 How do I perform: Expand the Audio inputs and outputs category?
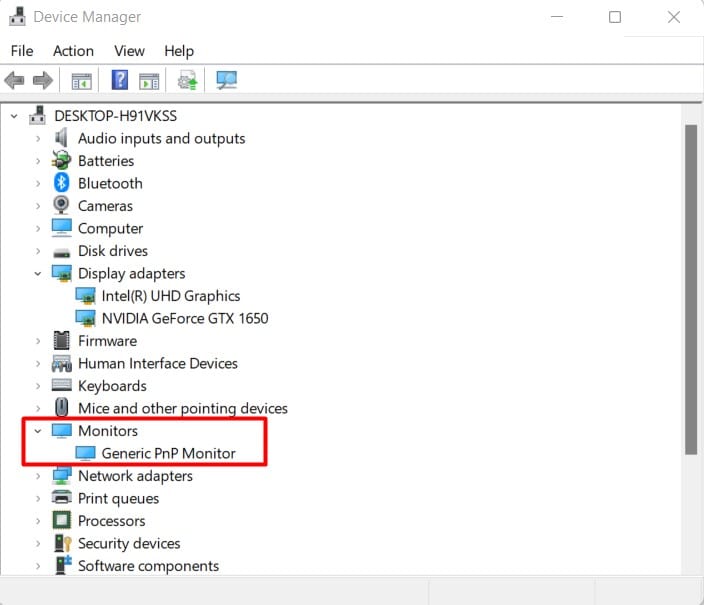[x=38, y=139]
